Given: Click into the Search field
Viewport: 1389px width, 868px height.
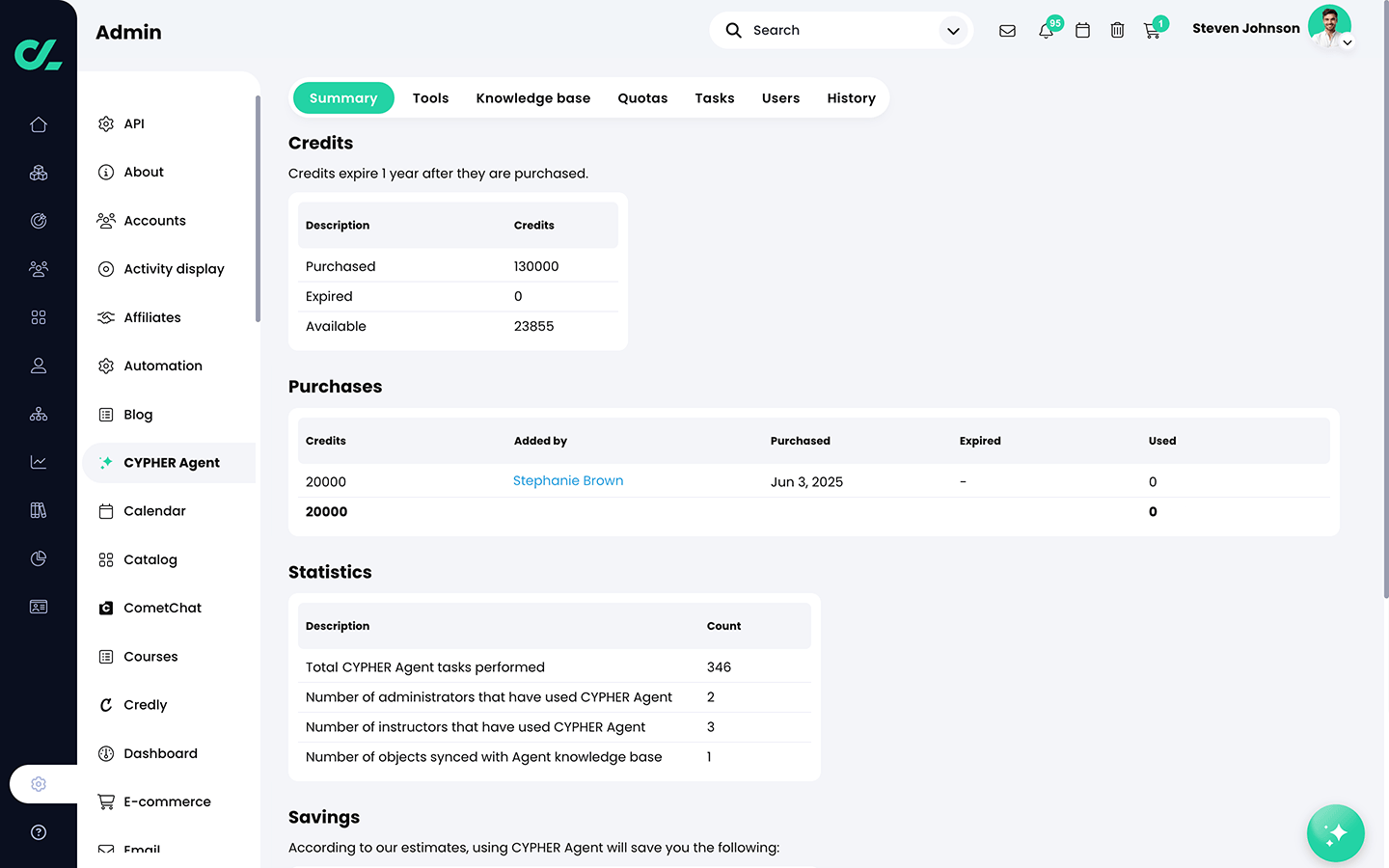Looking at the screenshot, I should [839, 31].
